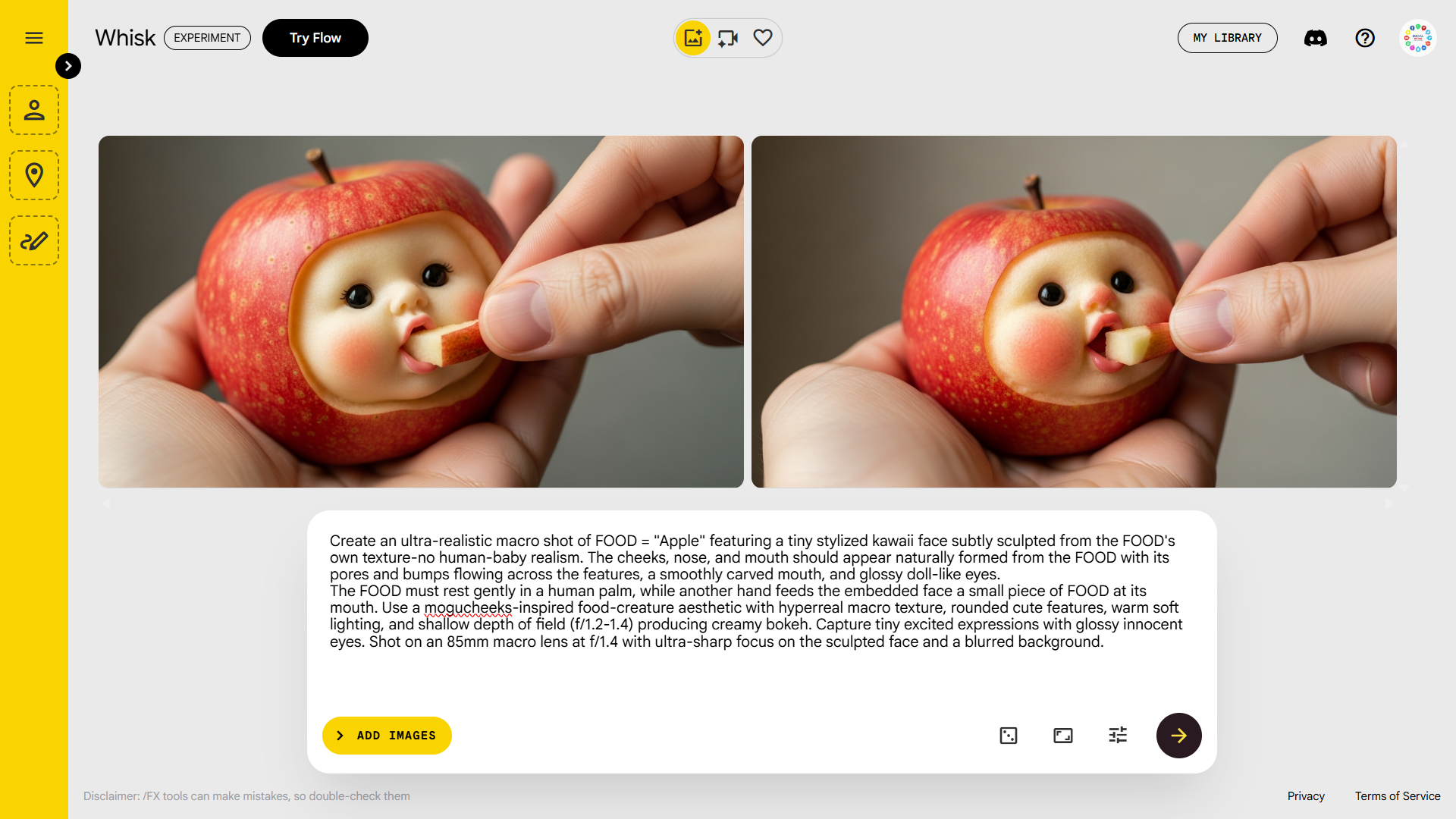Show favorites with the heart icon
Image resolution: width=1456 pixels, height=819 pixels.
(x=763, y=37)
